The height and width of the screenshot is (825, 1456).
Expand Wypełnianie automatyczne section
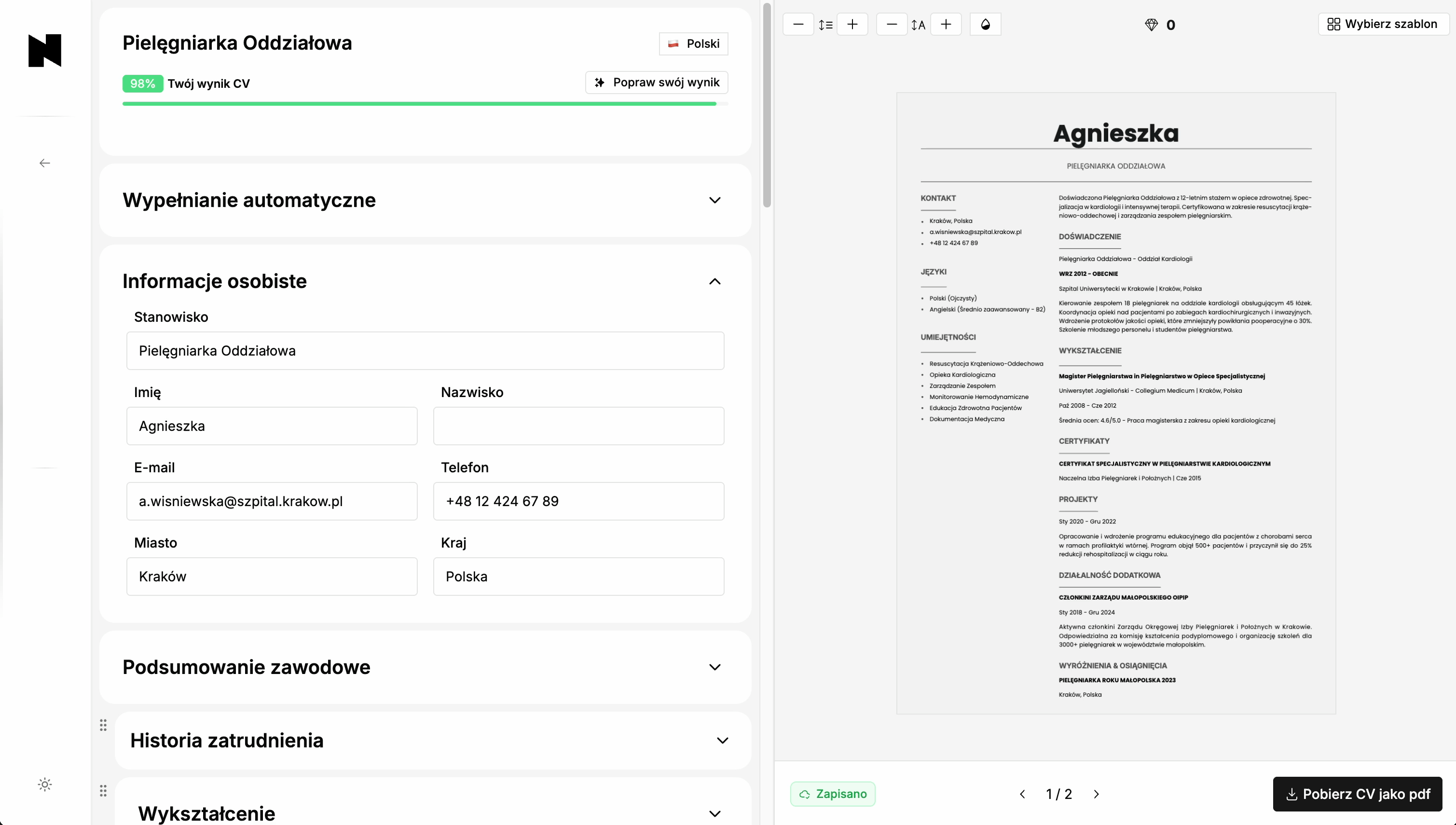click(714, 200)
